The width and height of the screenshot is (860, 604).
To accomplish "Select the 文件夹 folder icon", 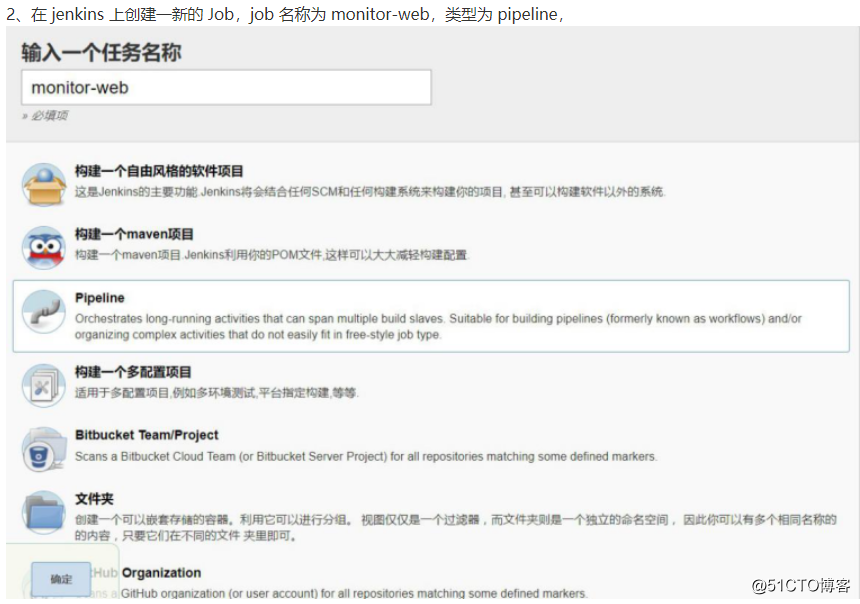I will (44, 512).
